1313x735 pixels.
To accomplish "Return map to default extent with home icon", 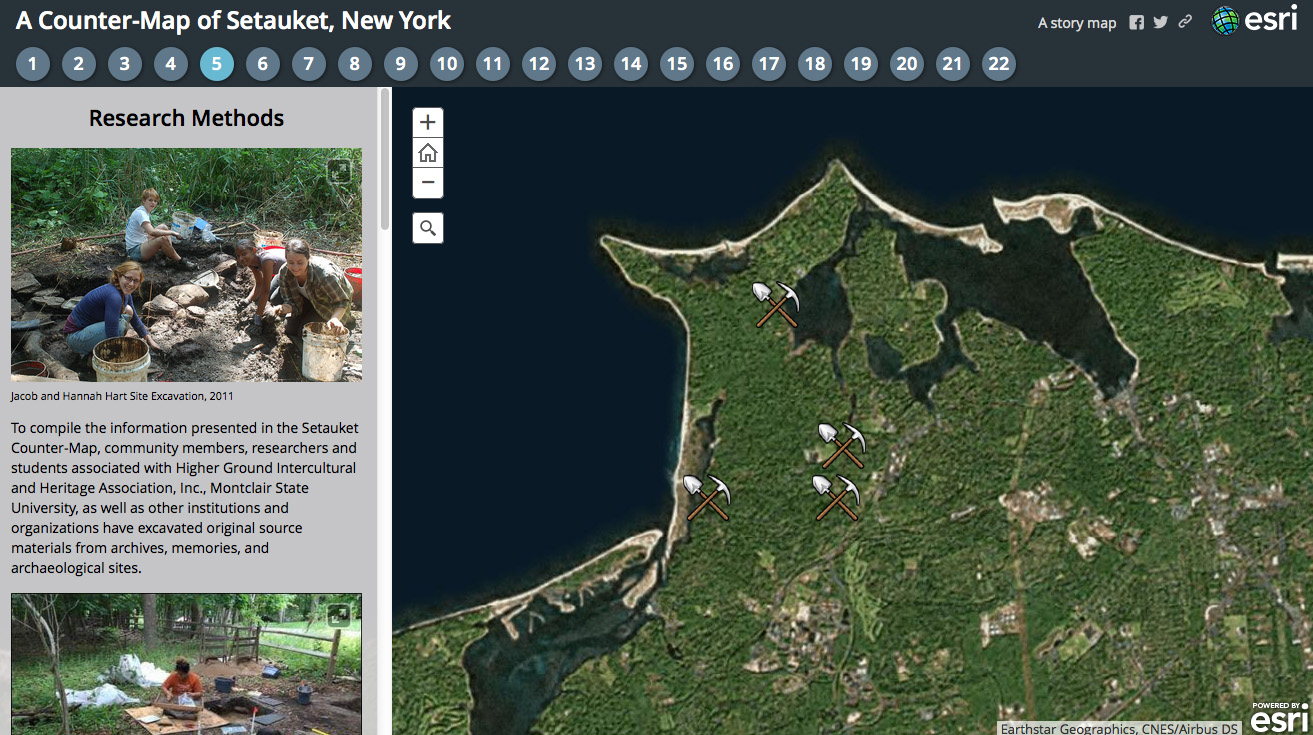I will click(427, 152).
